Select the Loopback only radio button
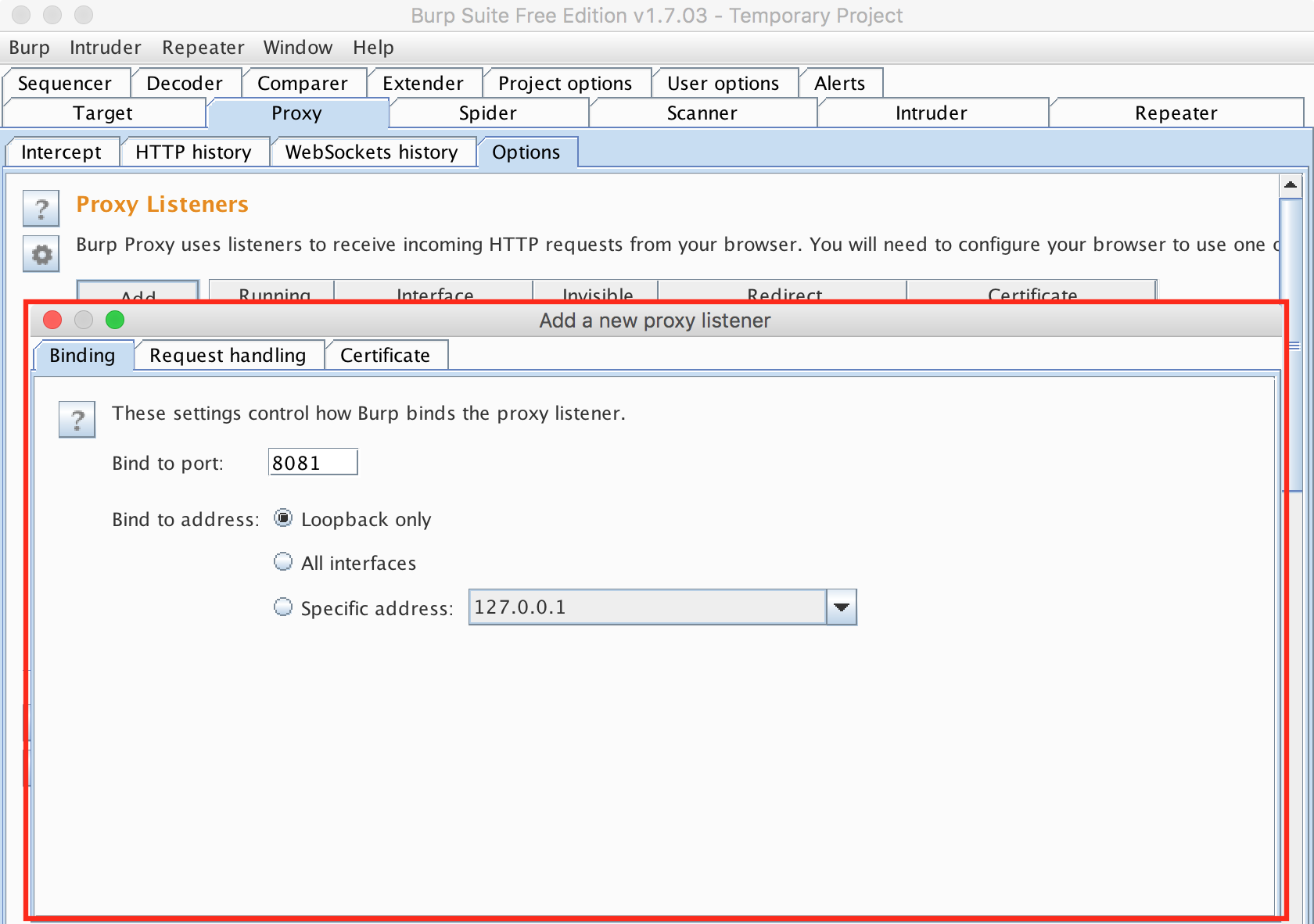 pyautogui.click(x=283, y=518)
